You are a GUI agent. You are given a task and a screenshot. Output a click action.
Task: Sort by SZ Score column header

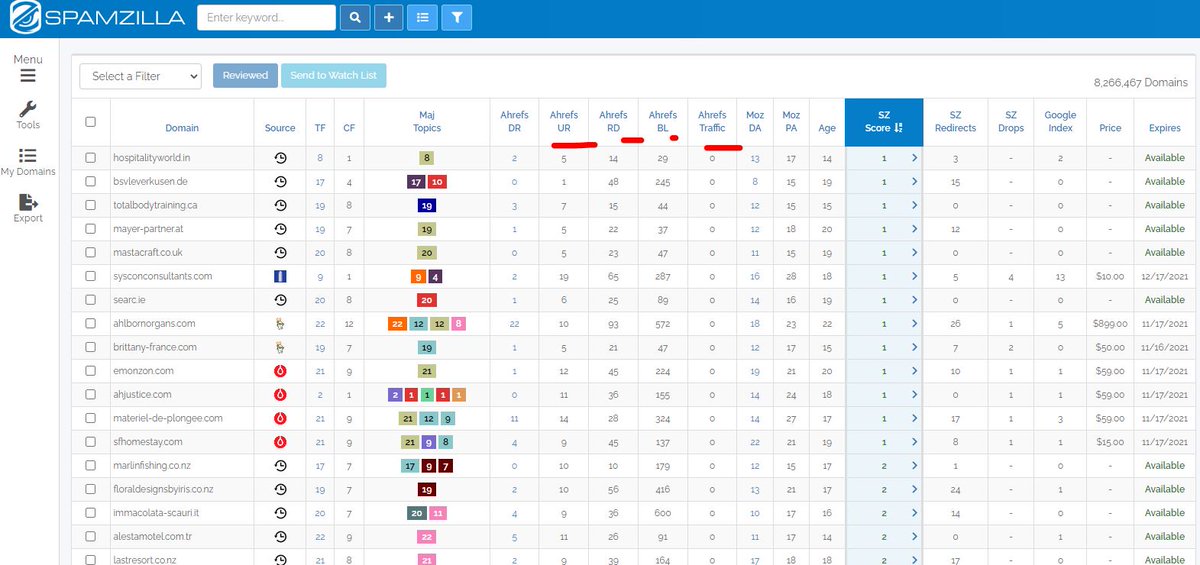click(x=884, y=122)
